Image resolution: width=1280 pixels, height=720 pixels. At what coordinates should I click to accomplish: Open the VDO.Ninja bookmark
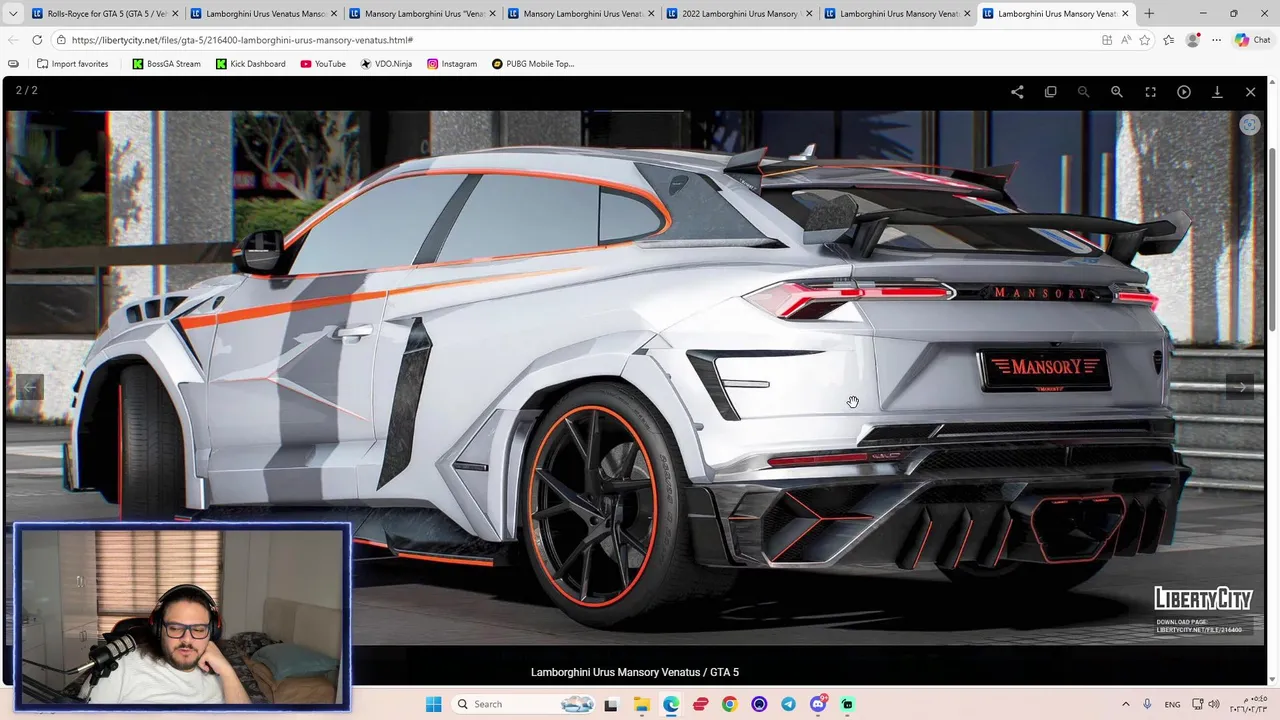386,64
